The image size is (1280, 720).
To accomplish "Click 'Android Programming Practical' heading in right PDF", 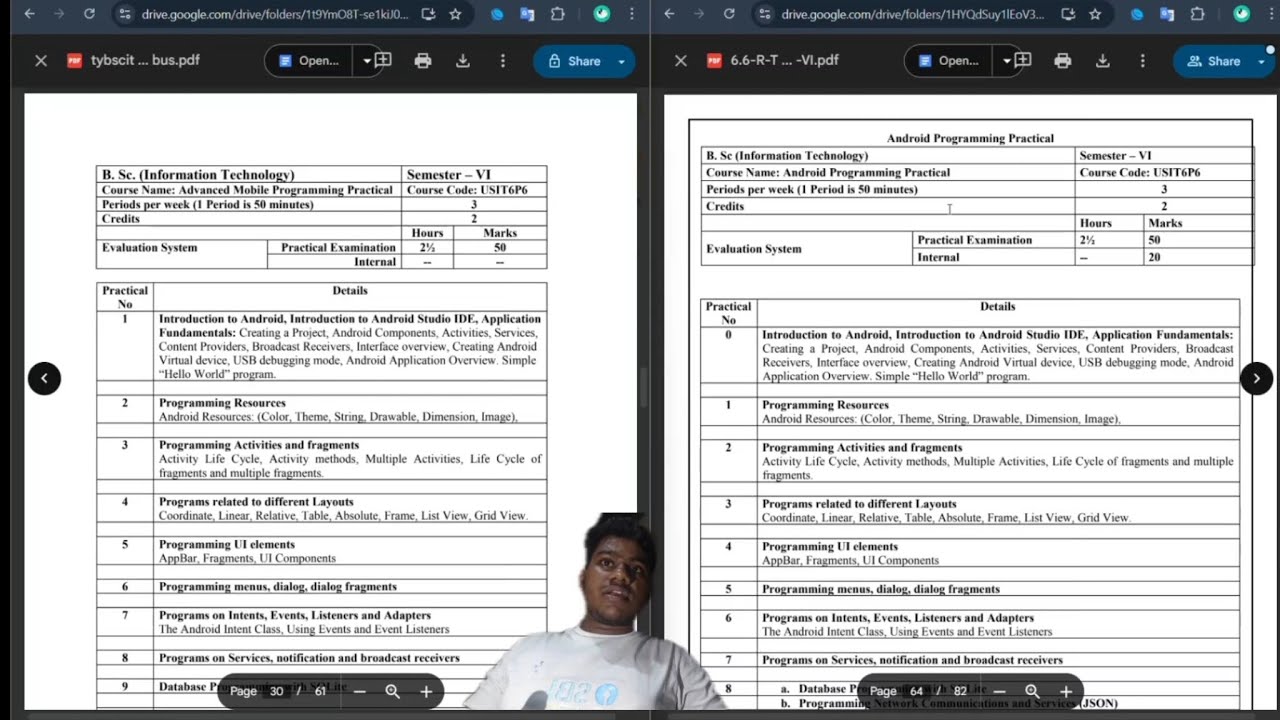I will point(970,138).
